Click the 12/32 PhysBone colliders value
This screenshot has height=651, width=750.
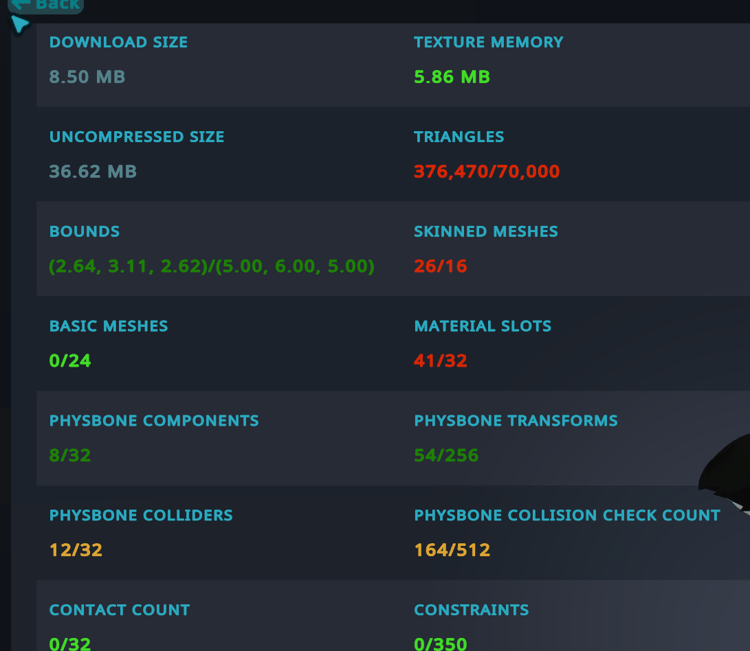76,550
